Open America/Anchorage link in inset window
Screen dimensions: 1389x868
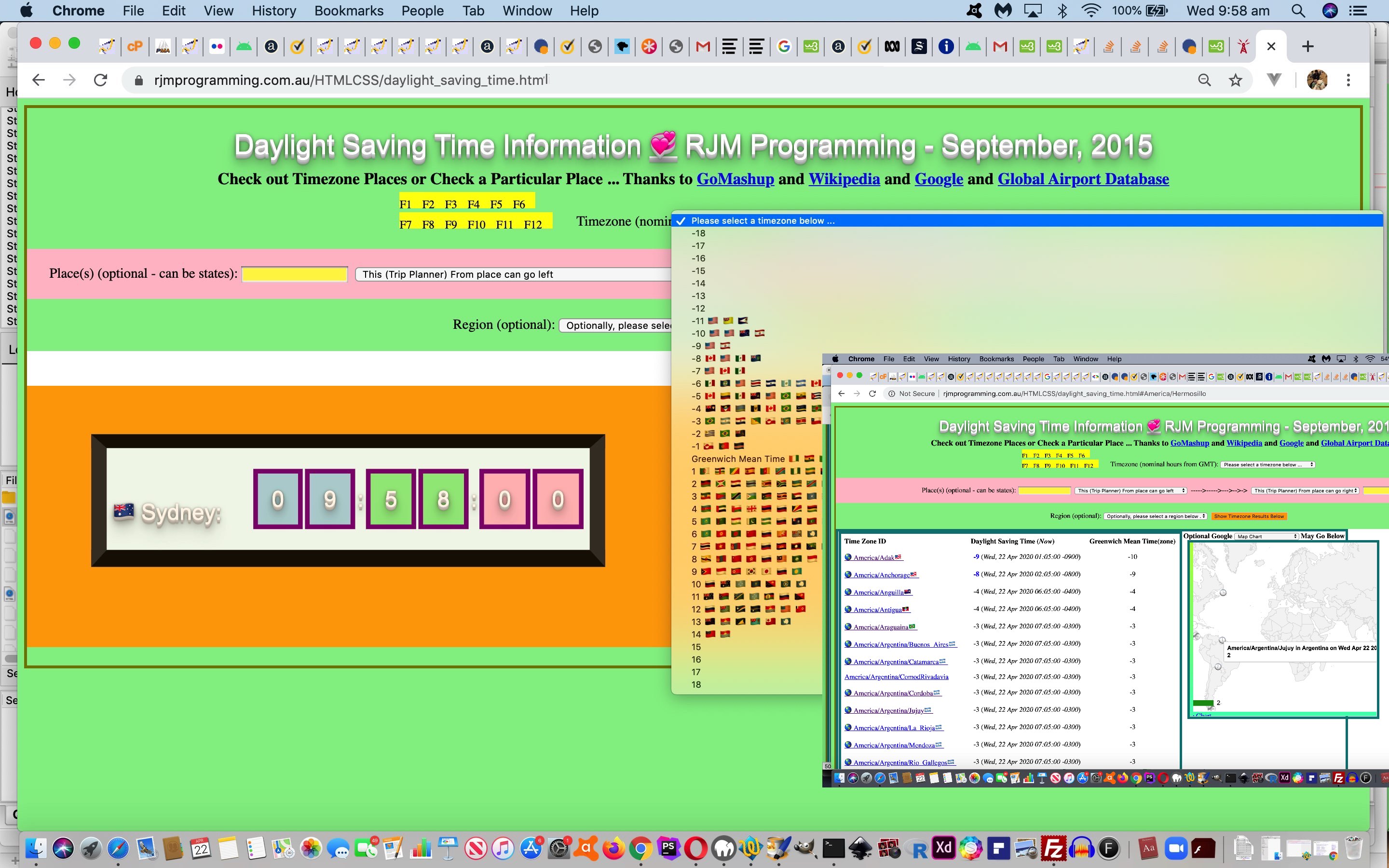(x=881, y=575)
